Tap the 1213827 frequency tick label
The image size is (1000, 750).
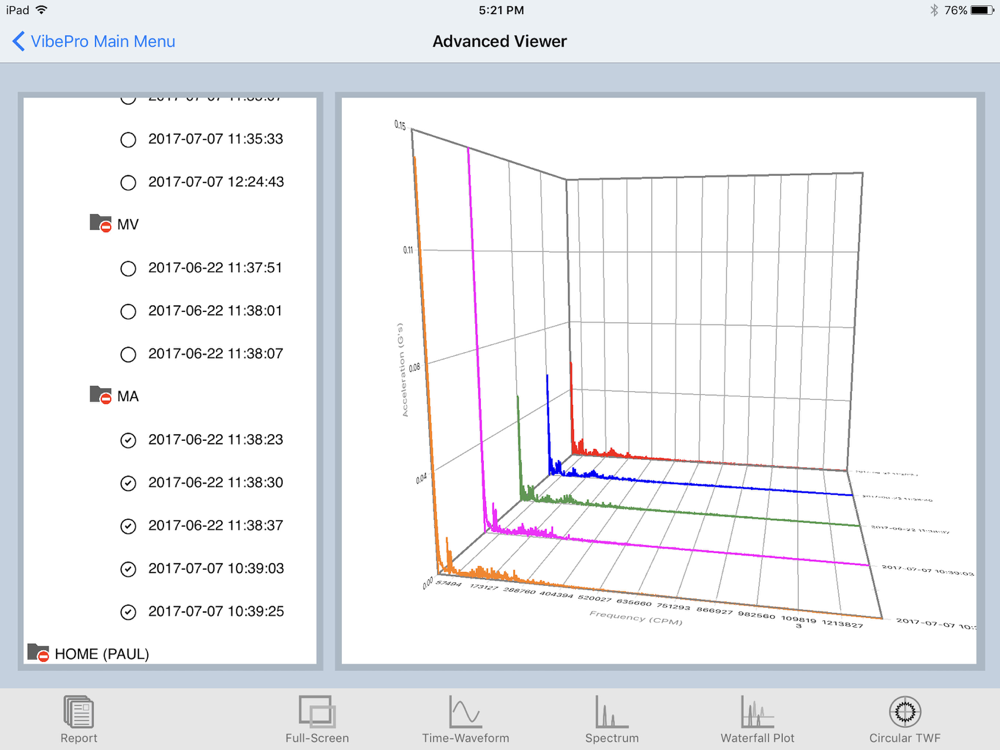click(x=842, y=623)
